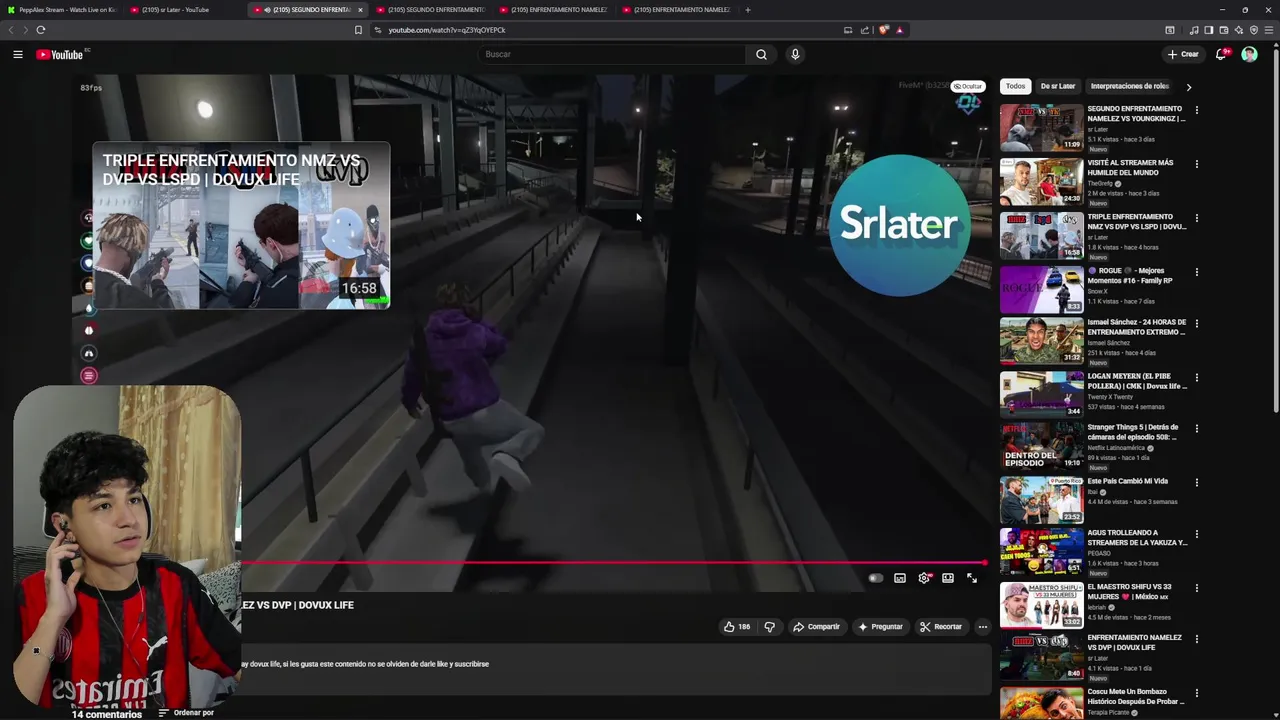Click the Crear button
Screen dimensions: 1280x720
point(1183,54)
